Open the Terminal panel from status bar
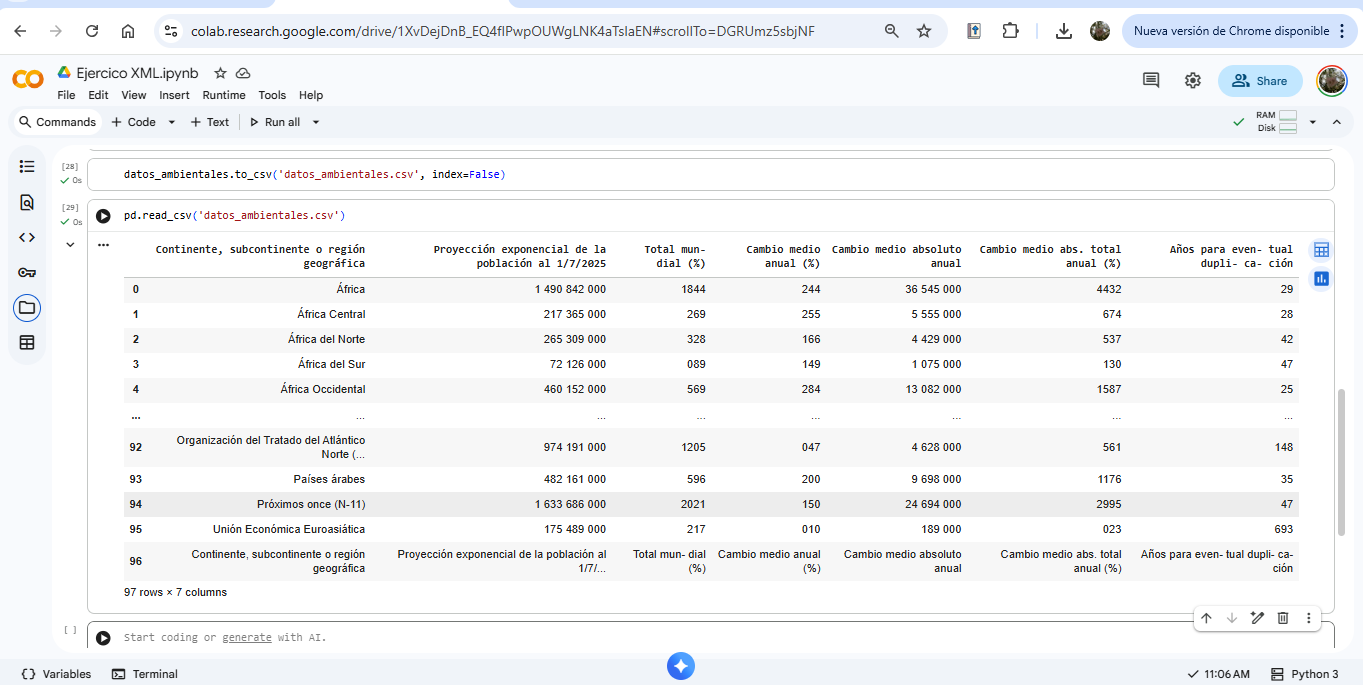 (145, 674)
